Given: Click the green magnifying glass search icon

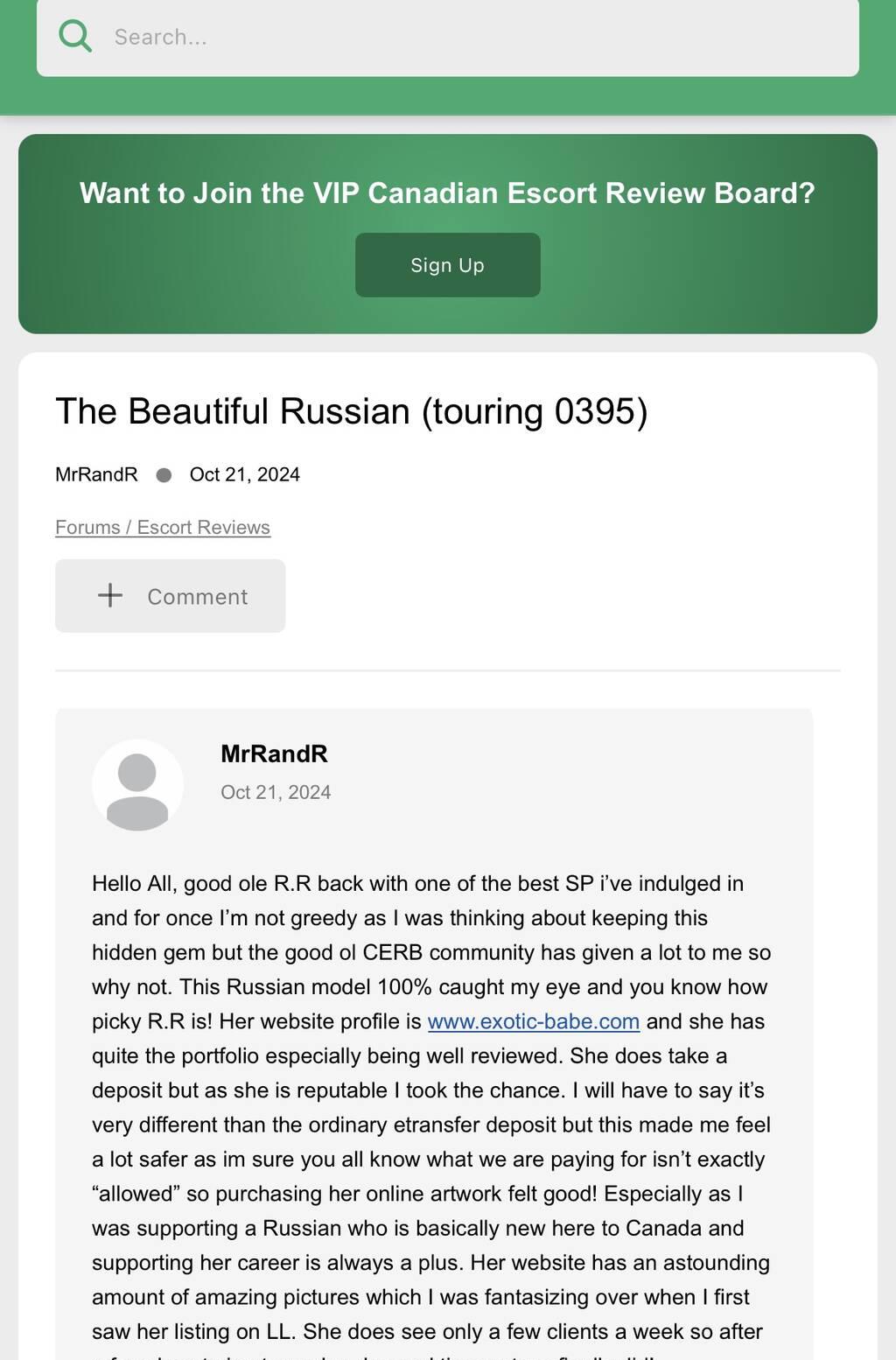Looking at the screenshot, I should (75, 36).
